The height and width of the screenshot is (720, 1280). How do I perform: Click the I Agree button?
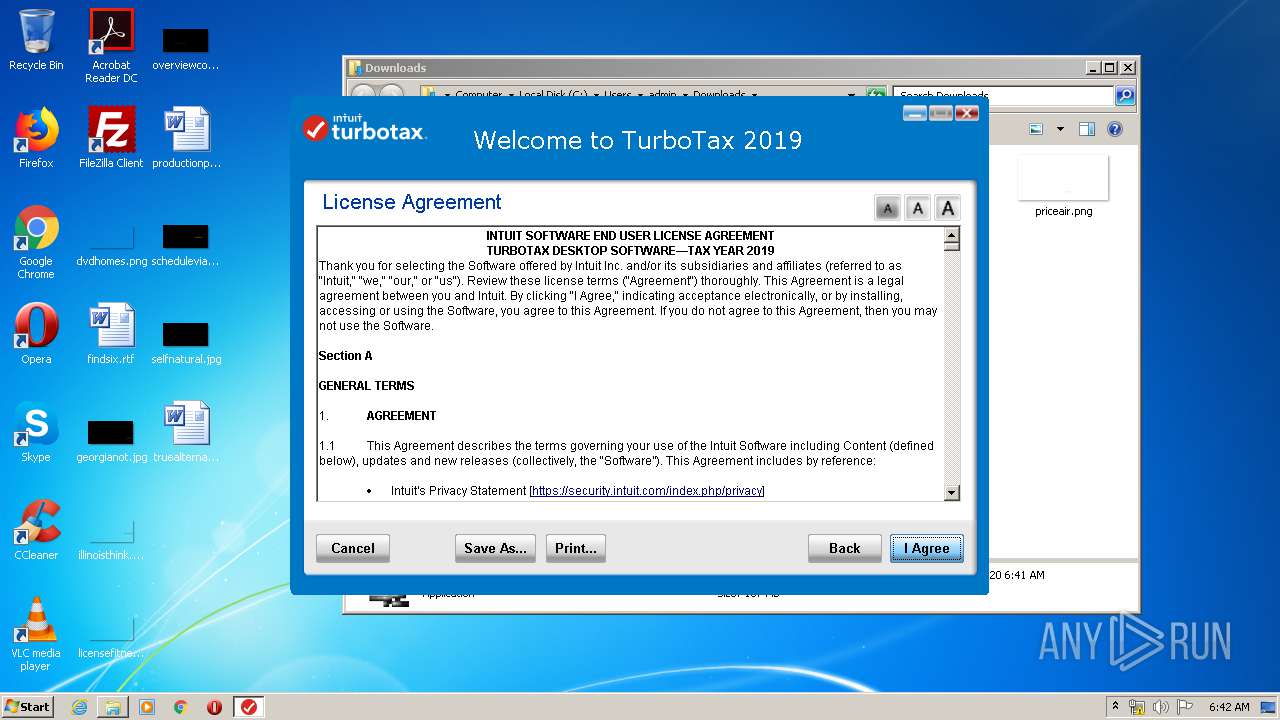click(x=926, y=548)
